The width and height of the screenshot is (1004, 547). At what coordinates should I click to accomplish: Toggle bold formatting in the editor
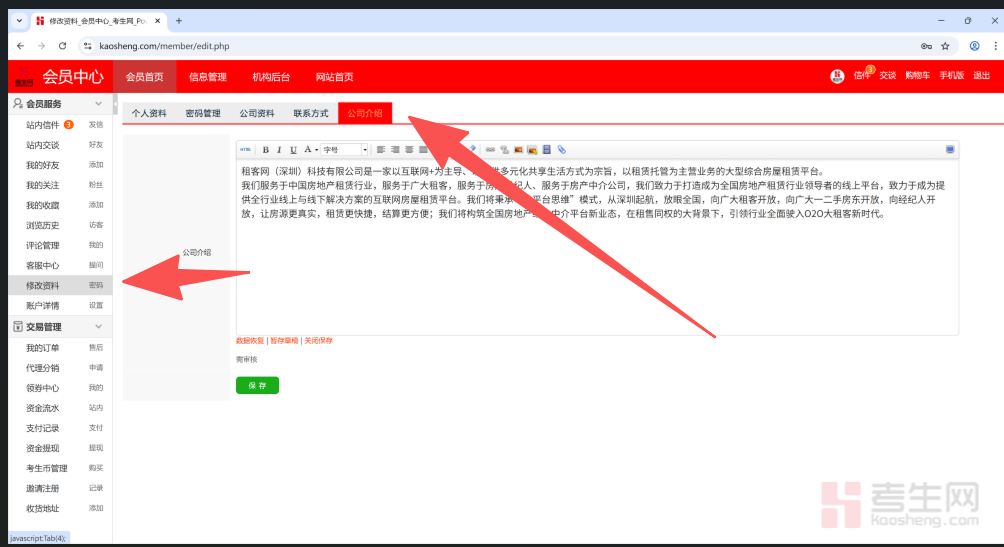tap(265, 150)
